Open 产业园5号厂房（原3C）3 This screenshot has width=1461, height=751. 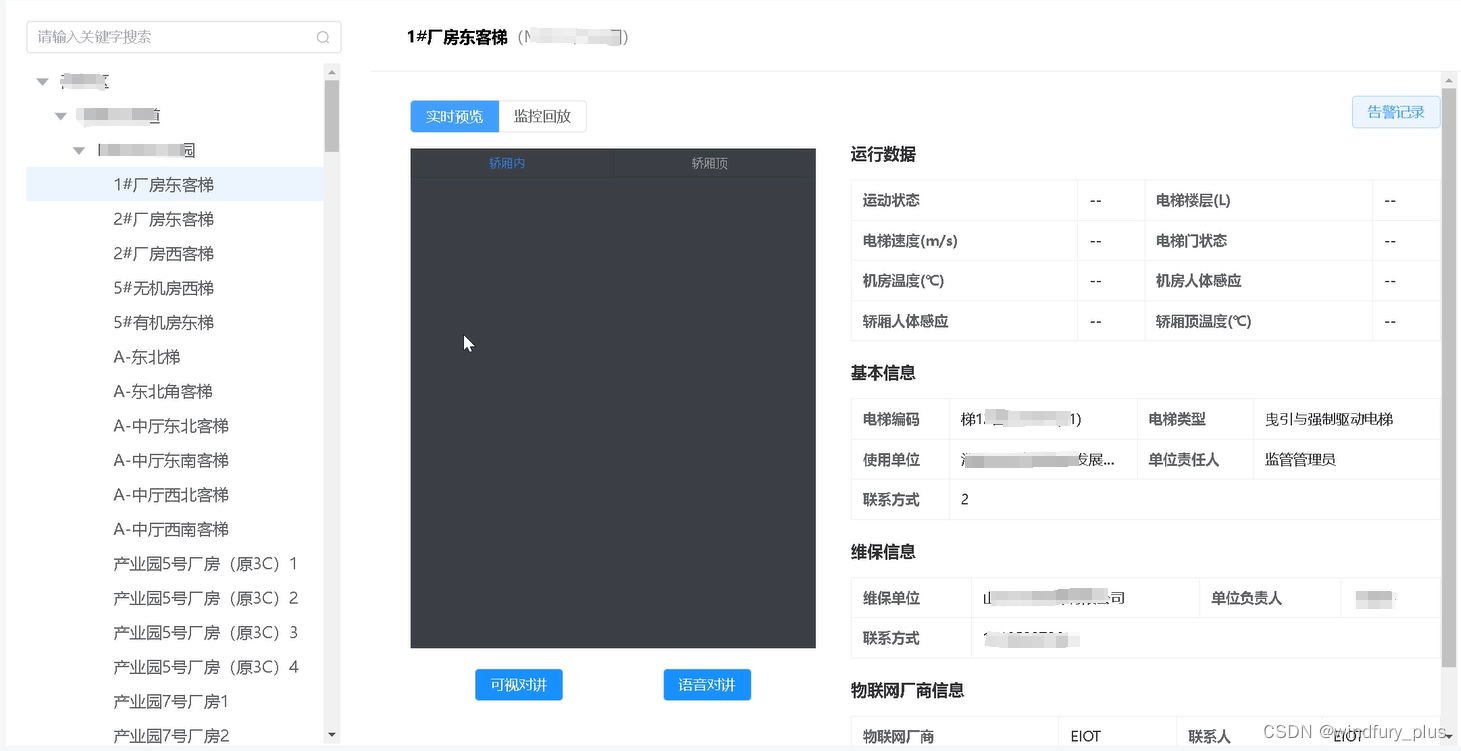206,633
